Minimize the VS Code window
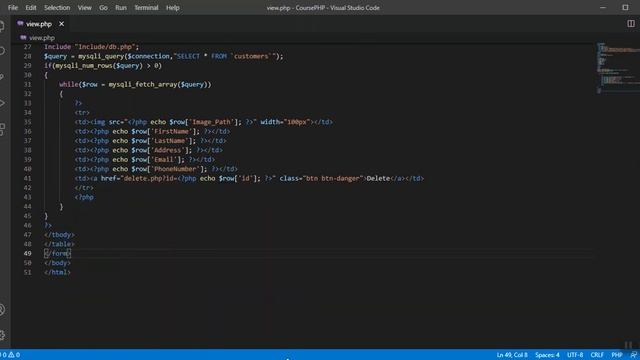Image resolution: width=640 pixels, height=360 pixels. click(x=603, y=8)
